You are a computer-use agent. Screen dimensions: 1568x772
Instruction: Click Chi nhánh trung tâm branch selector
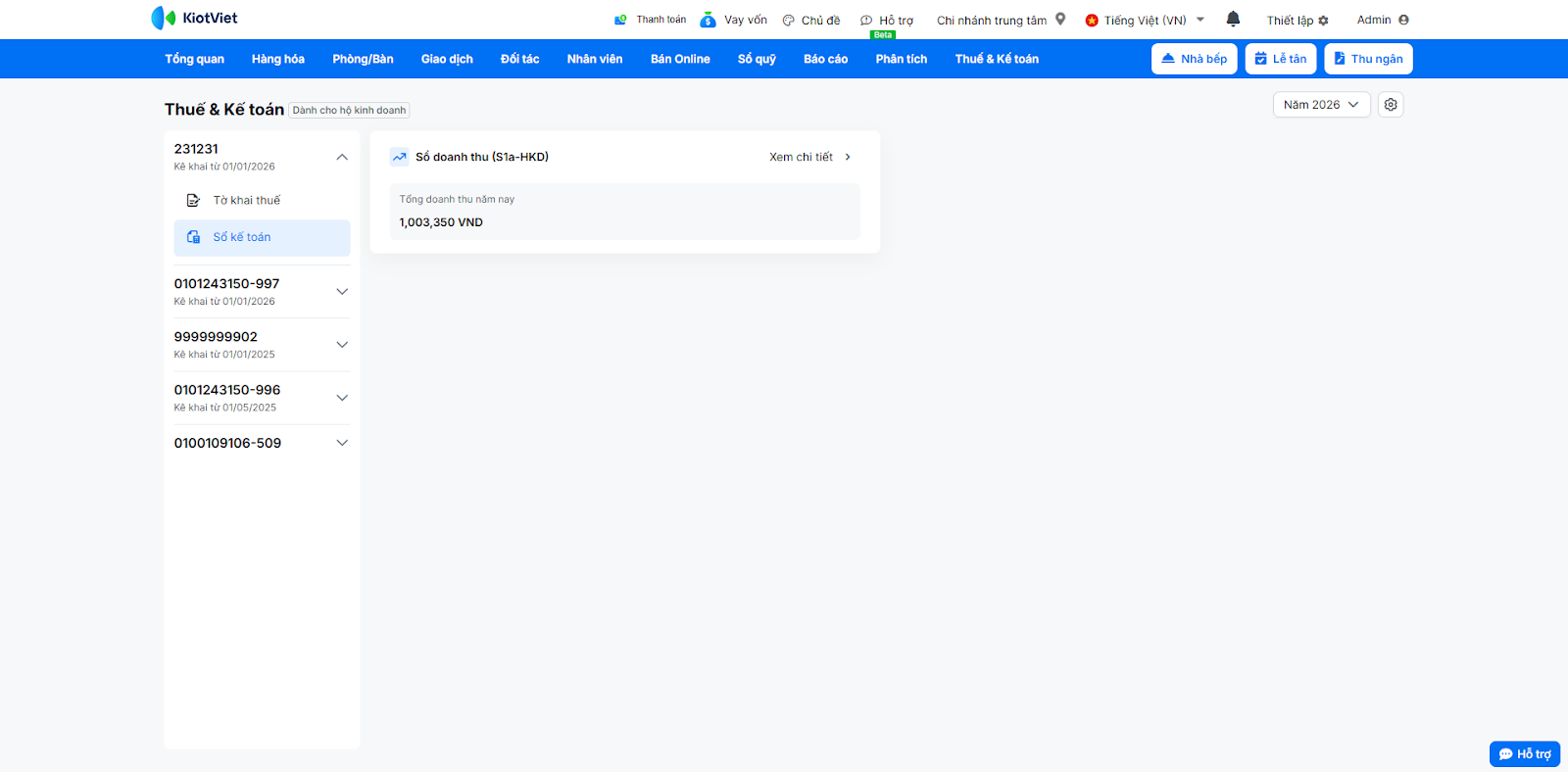(992, 21)
